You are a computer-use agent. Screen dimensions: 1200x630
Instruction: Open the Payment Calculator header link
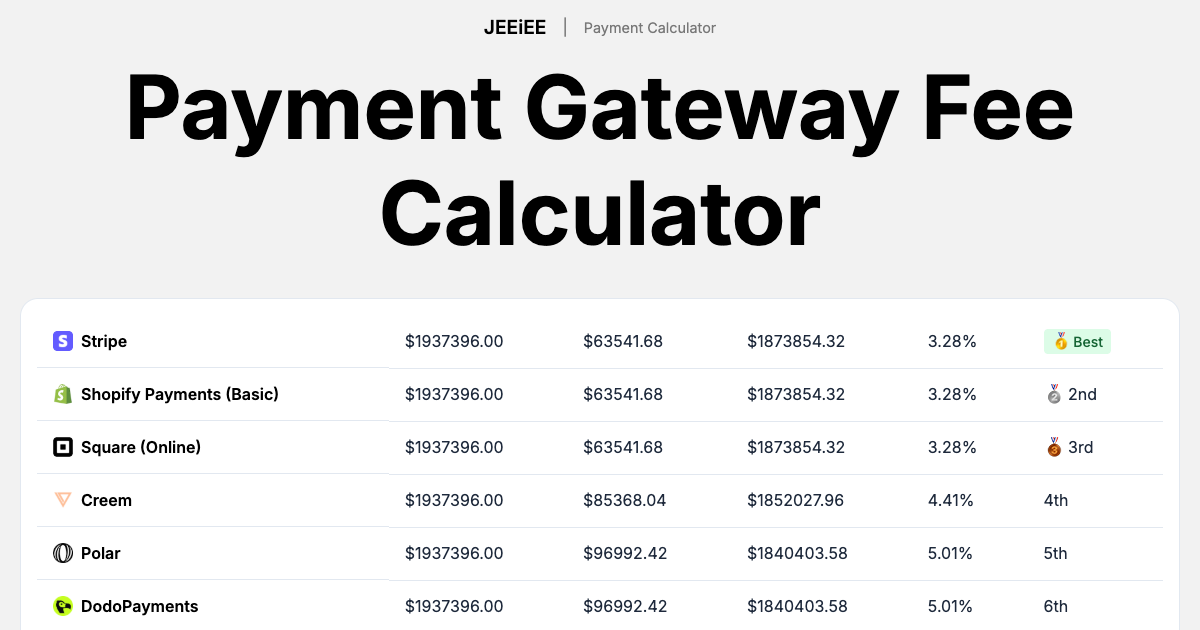650,28
